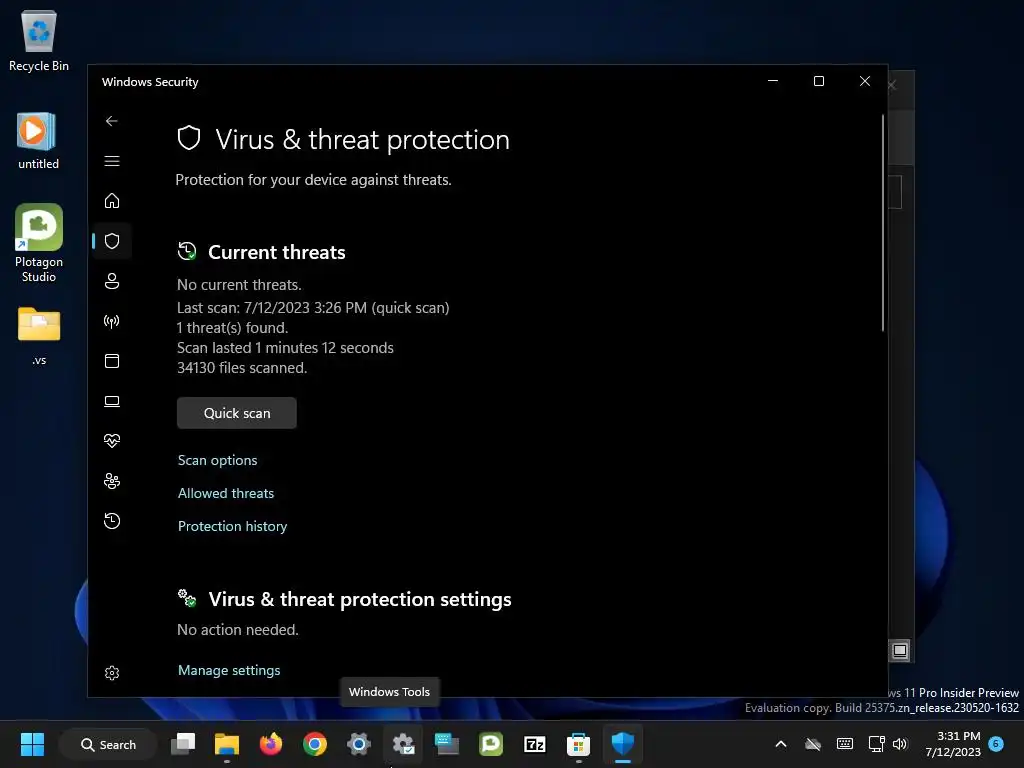The height and width of the screenshot is (768, 1024).
Task: Open Settings gear app on taskbar
Action: [x=359, y=744]
